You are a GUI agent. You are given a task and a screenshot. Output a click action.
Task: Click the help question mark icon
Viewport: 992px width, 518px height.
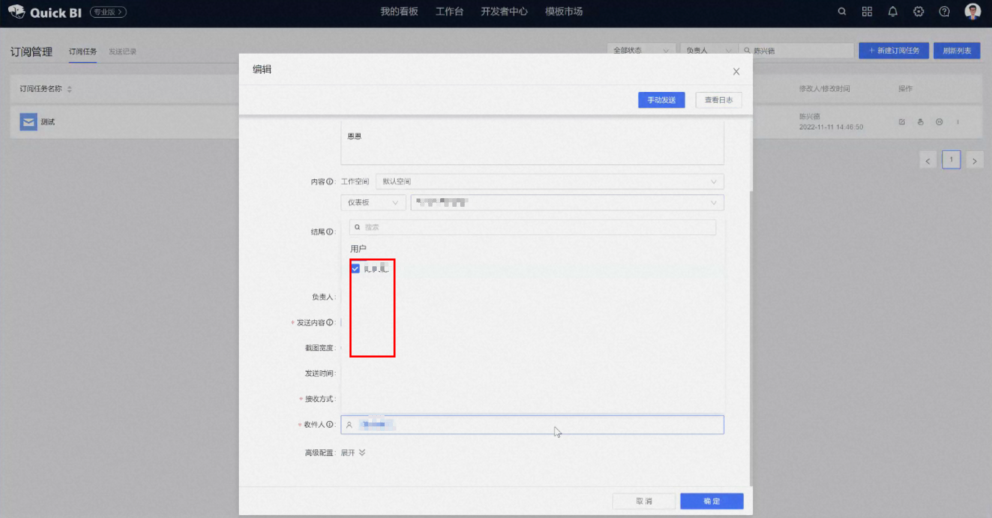[945, 12]
